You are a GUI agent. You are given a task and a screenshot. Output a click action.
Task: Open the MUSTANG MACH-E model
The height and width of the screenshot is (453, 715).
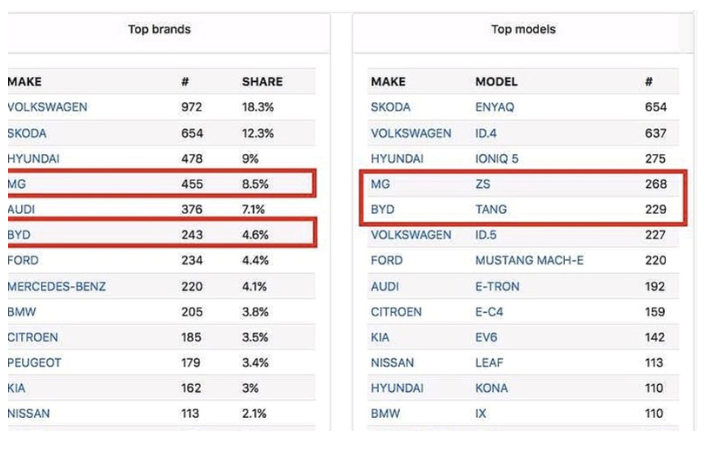pyautogui.click(x=530, y=260)
